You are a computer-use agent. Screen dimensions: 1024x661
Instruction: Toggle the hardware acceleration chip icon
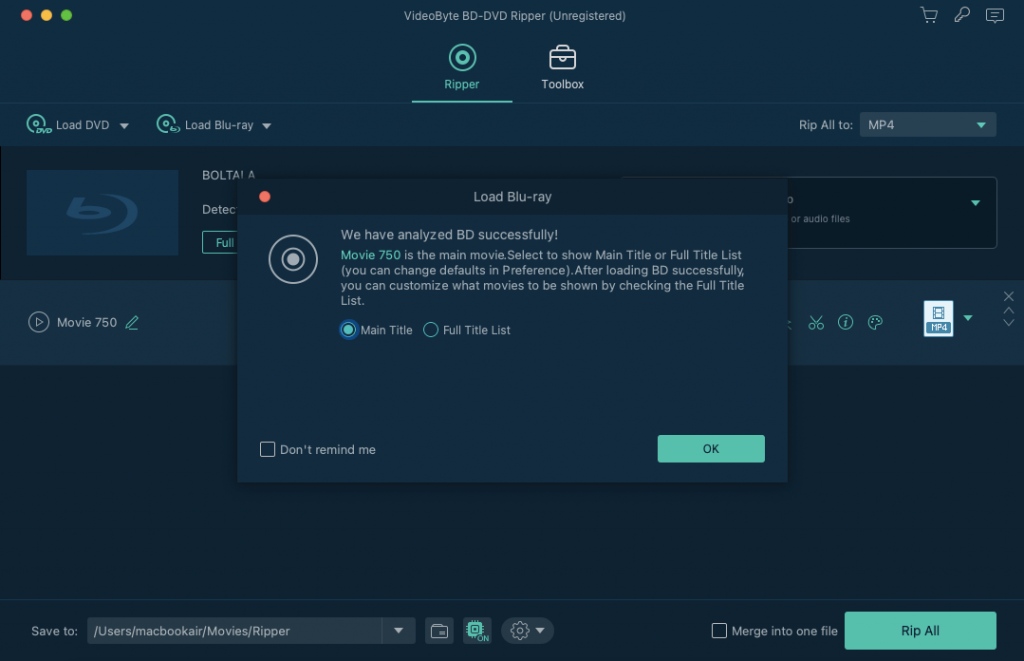(477, 631)
